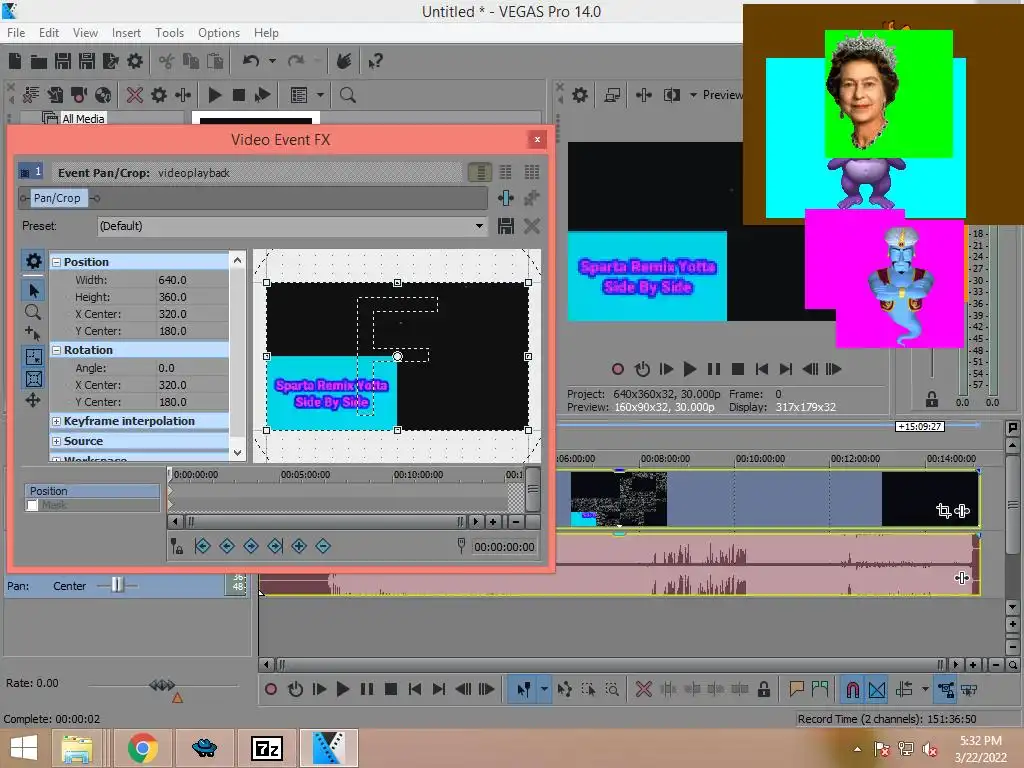
Task: Click the media search magnifier icon
Action: [347, 95]
